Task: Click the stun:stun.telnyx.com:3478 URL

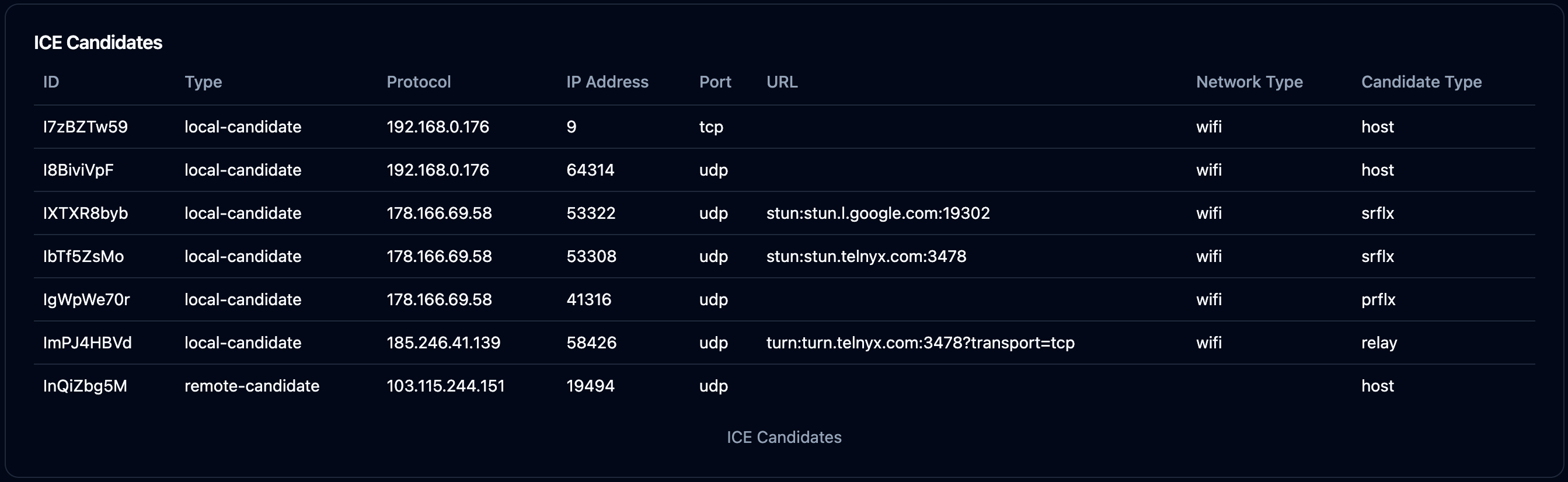Action: (x=866, y=256)
